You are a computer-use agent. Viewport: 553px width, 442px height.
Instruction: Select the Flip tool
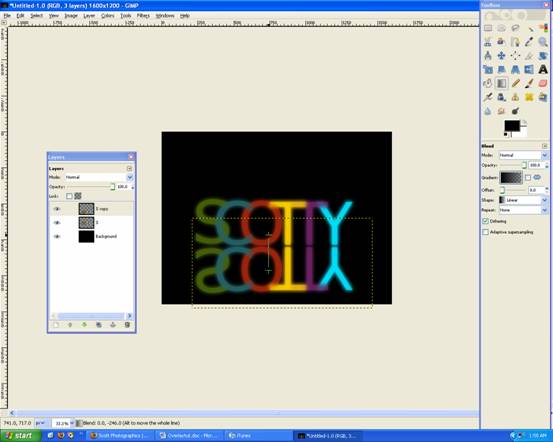[529, 69]
